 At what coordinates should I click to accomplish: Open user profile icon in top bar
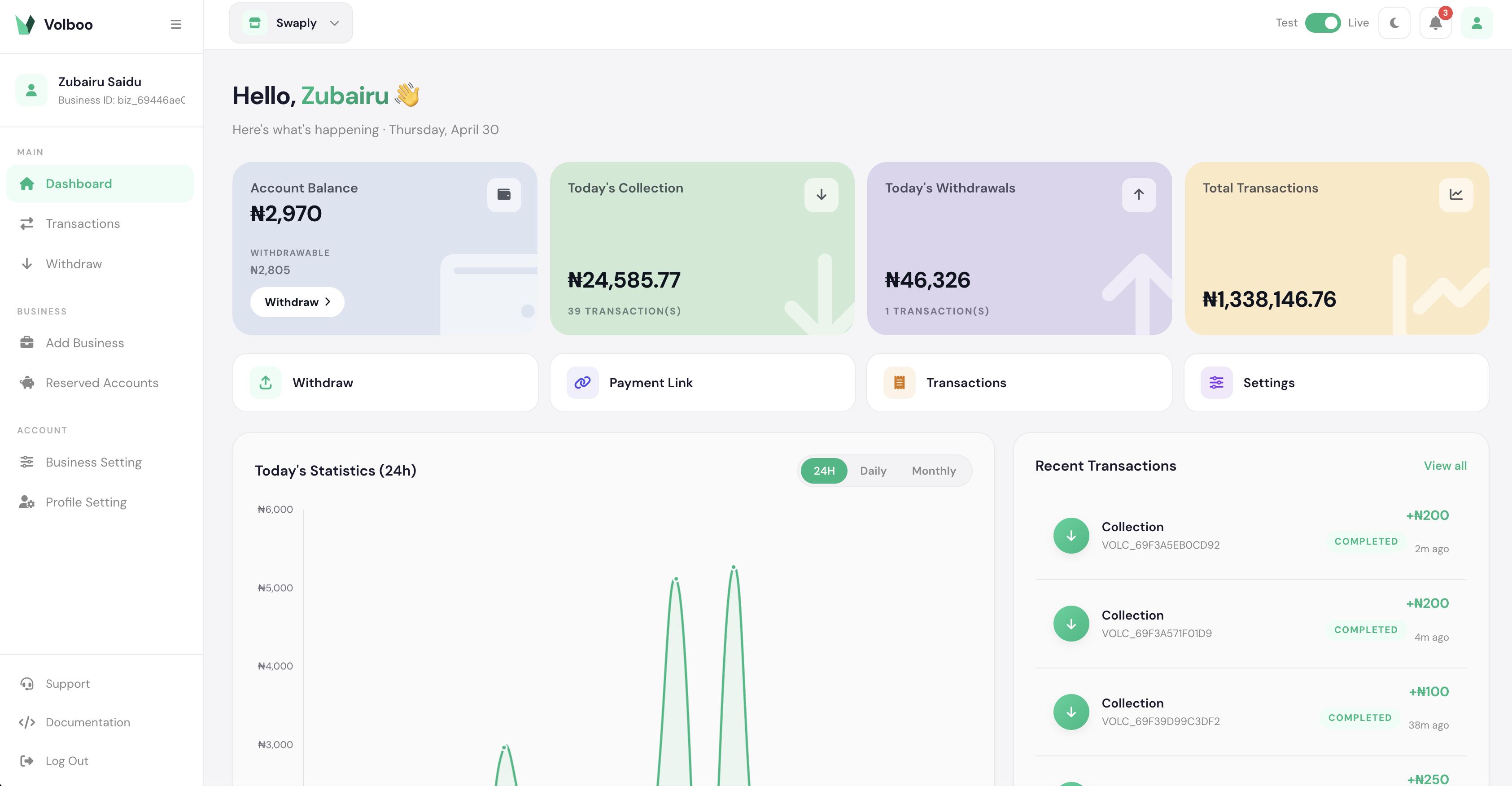(1477, 23)
